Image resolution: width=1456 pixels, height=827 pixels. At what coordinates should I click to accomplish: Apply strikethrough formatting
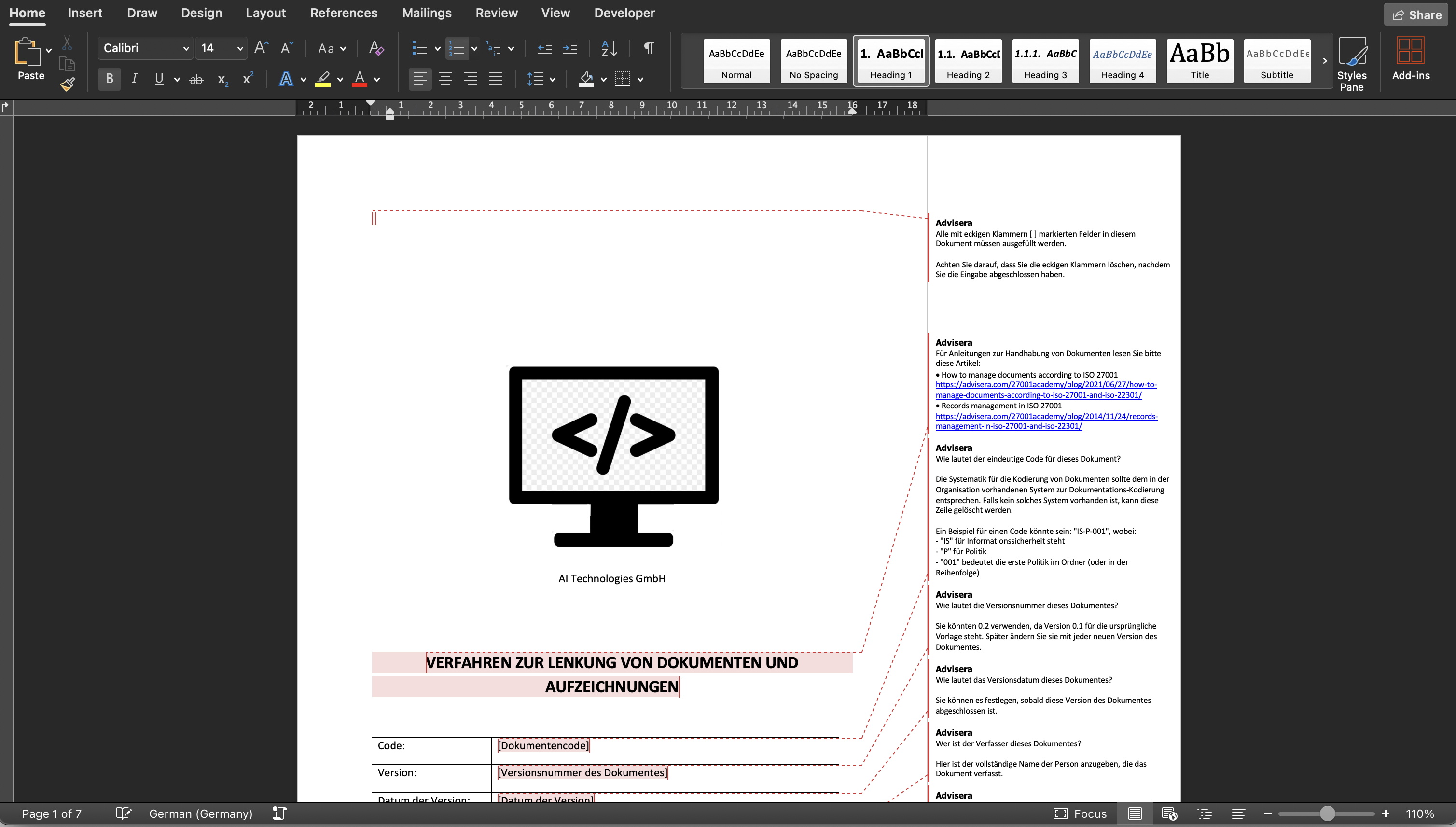(x=196, y=79)
